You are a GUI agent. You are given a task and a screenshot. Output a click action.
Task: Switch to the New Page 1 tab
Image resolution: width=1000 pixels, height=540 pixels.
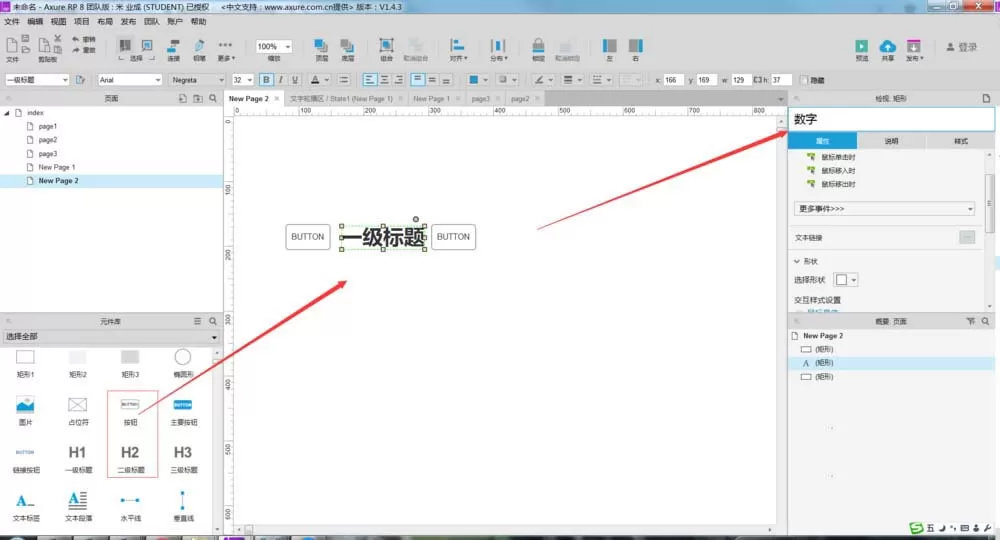(431, 99)
